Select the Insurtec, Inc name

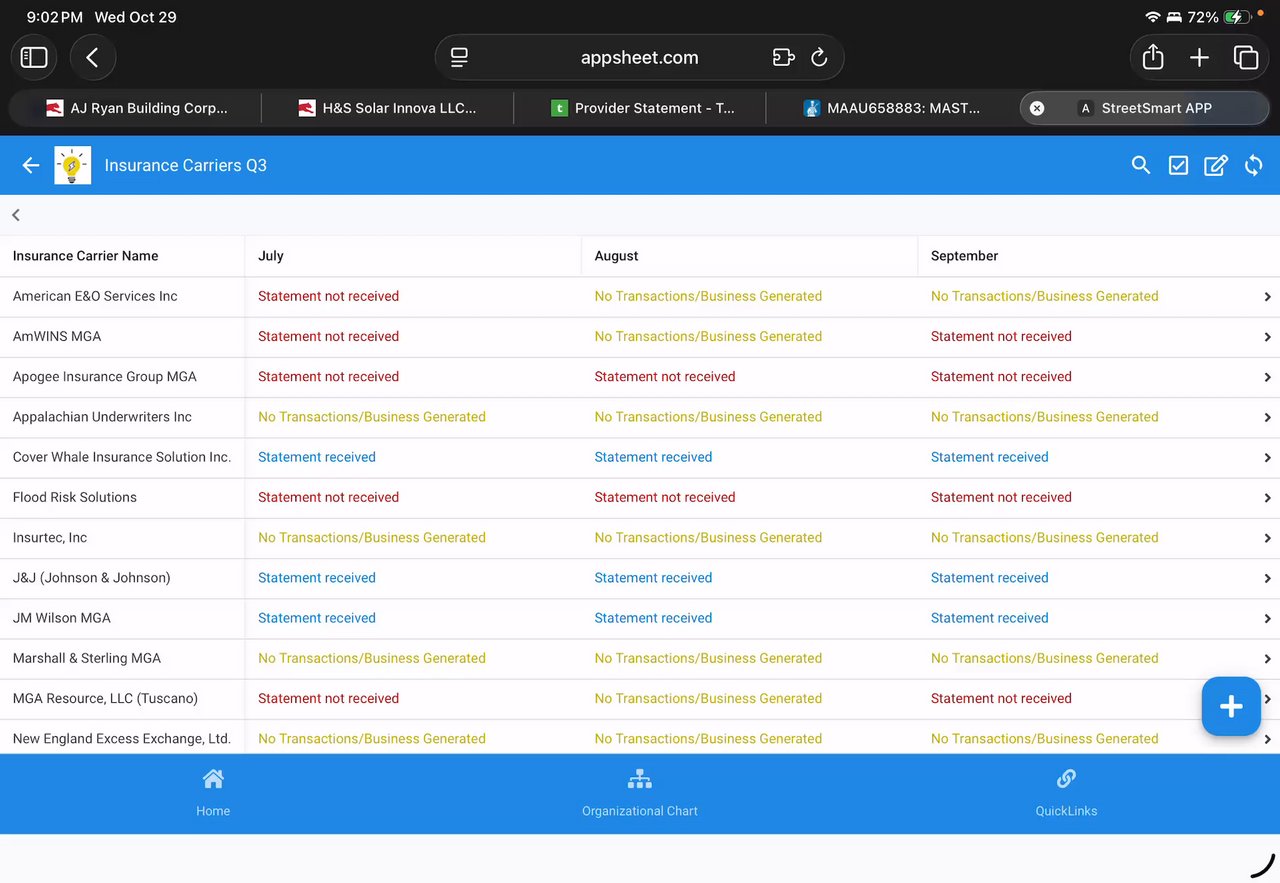coord(50,537)
